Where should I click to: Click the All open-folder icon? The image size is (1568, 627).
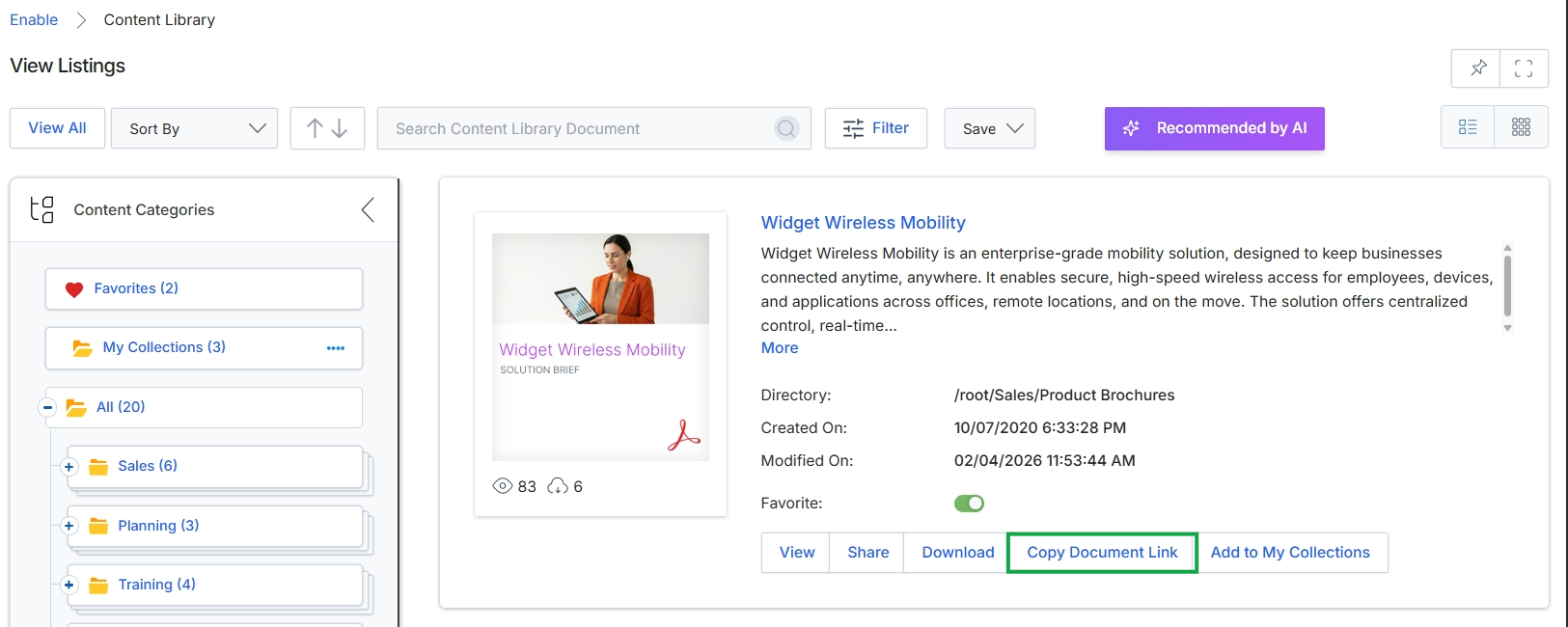point(76,408)
